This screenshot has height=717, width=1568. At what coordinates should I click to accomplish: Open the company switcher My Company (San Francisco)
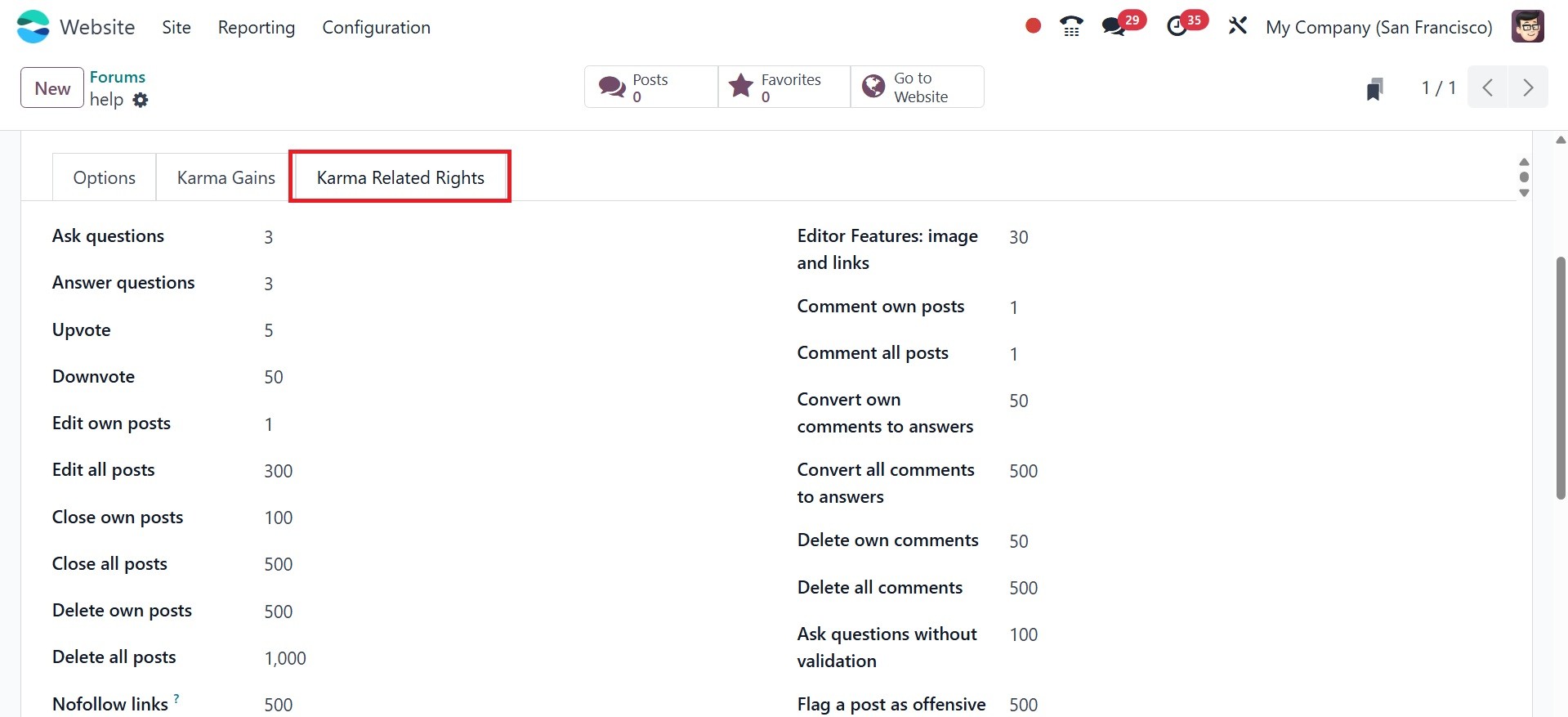coord(1378,27)
